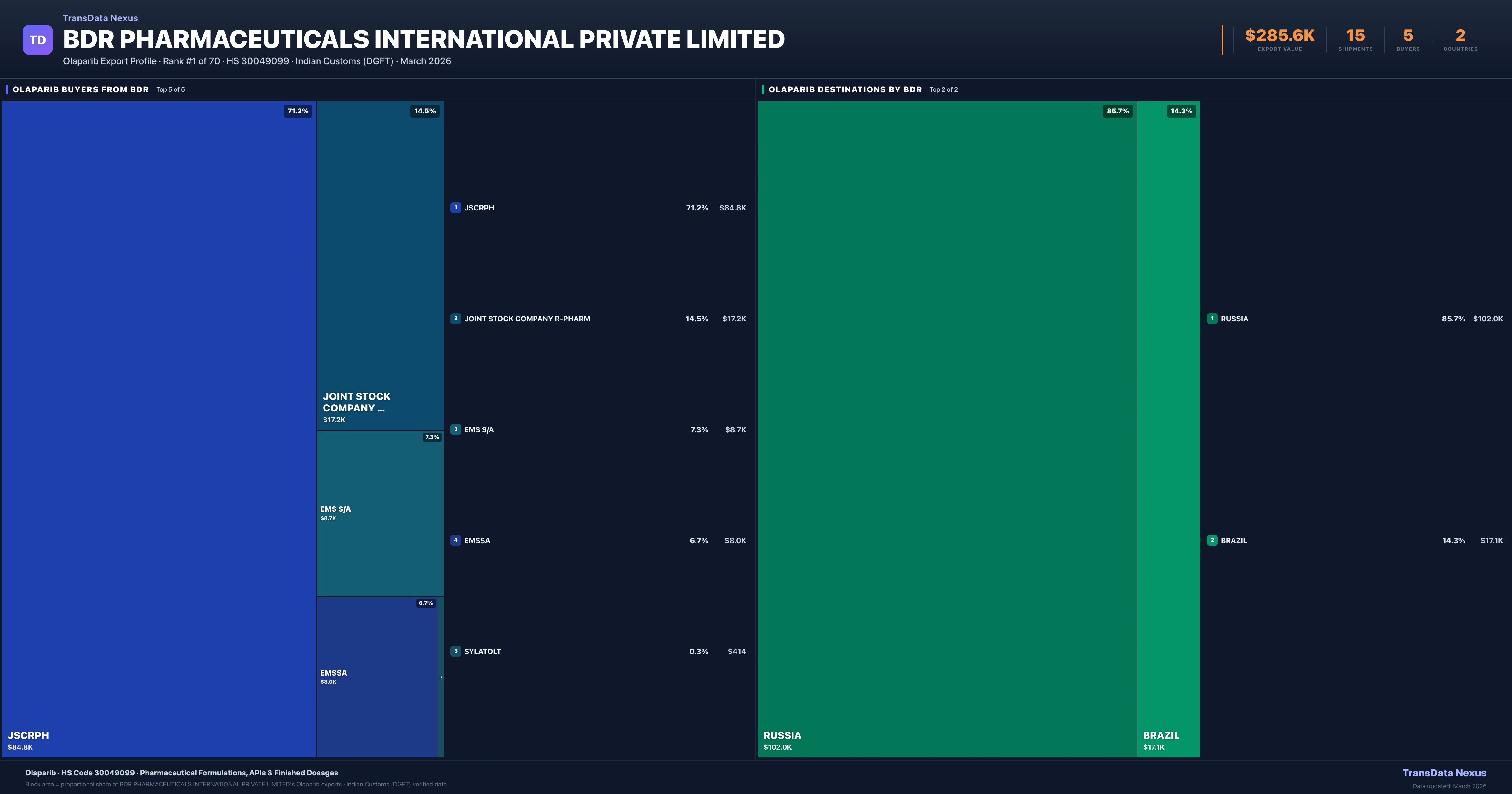Select the rank badge beside BRAZIL
This screenshot has height=794, width=1512.
(1213, 540)
